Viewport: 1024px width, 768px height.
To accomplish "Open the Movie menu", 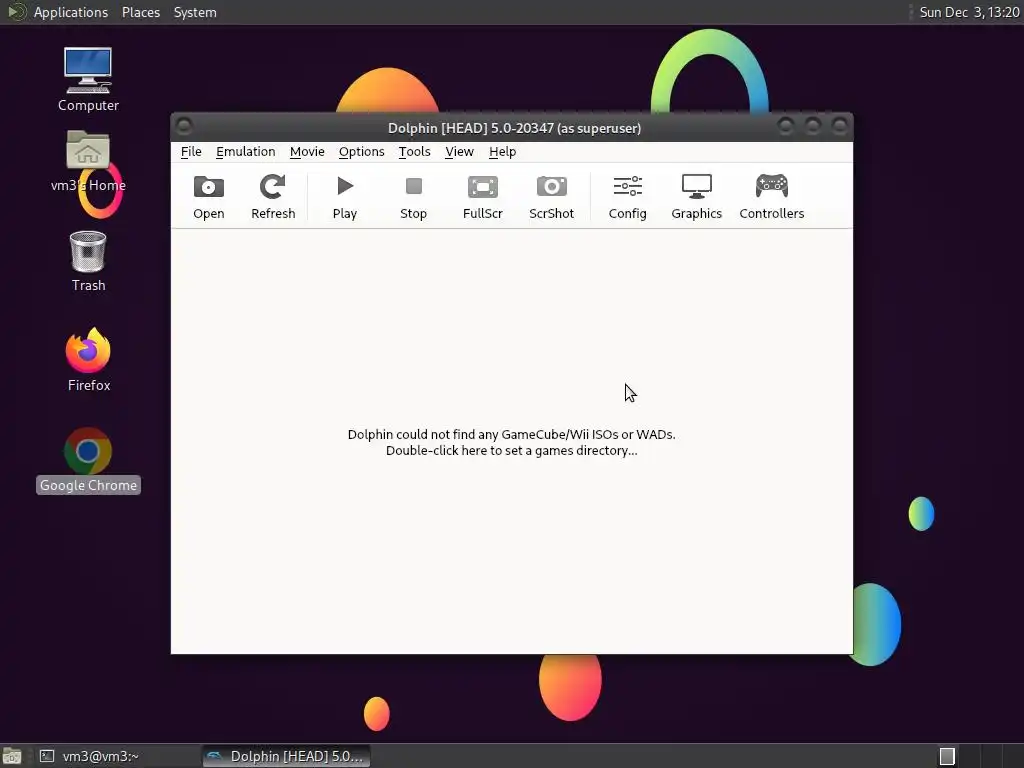I will tap(307, 152).
